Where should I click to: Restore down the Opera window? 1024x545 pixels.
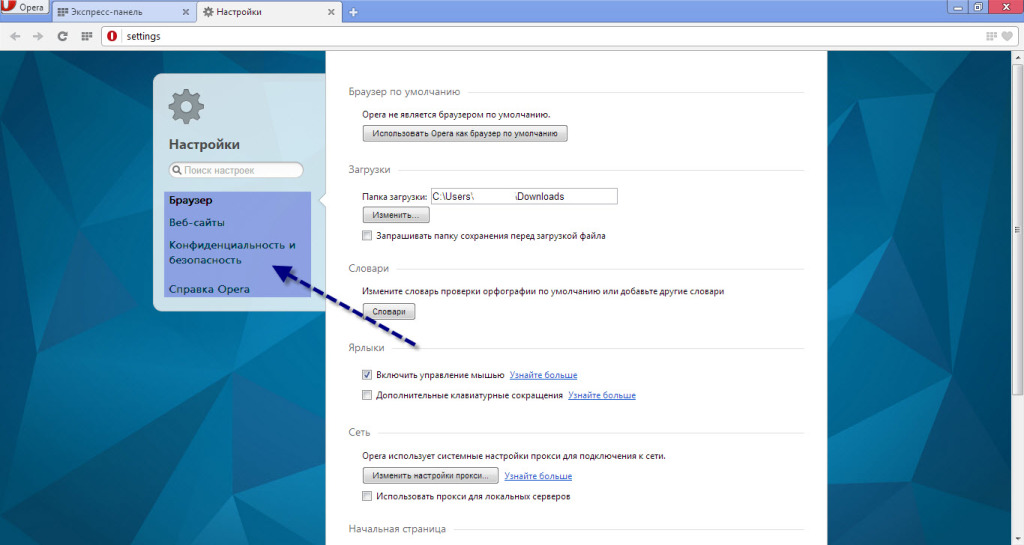click(x=978, y=7)
